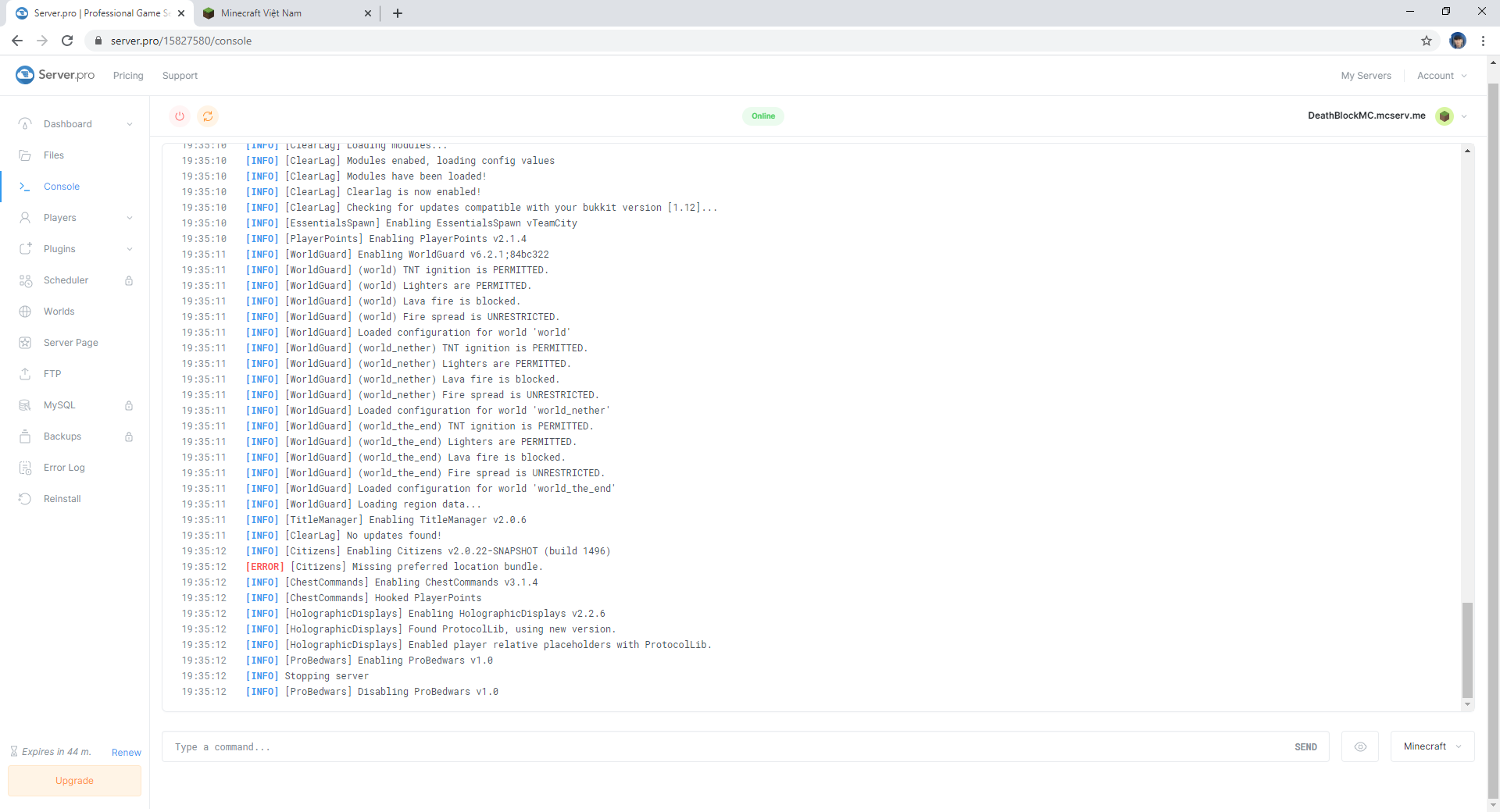
Task: Click the Console prompt icon in sidebar
Action: [25, 187]
